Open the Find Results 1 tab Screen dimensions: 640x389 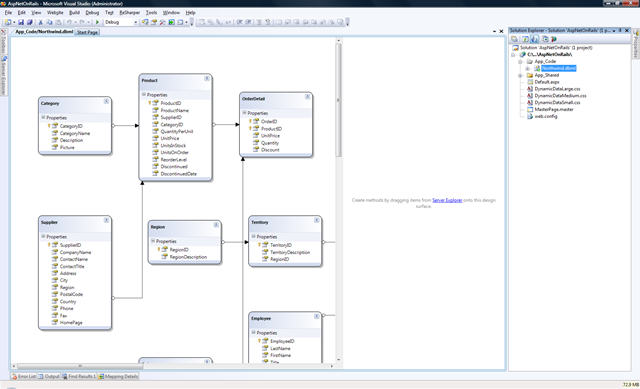79,376
